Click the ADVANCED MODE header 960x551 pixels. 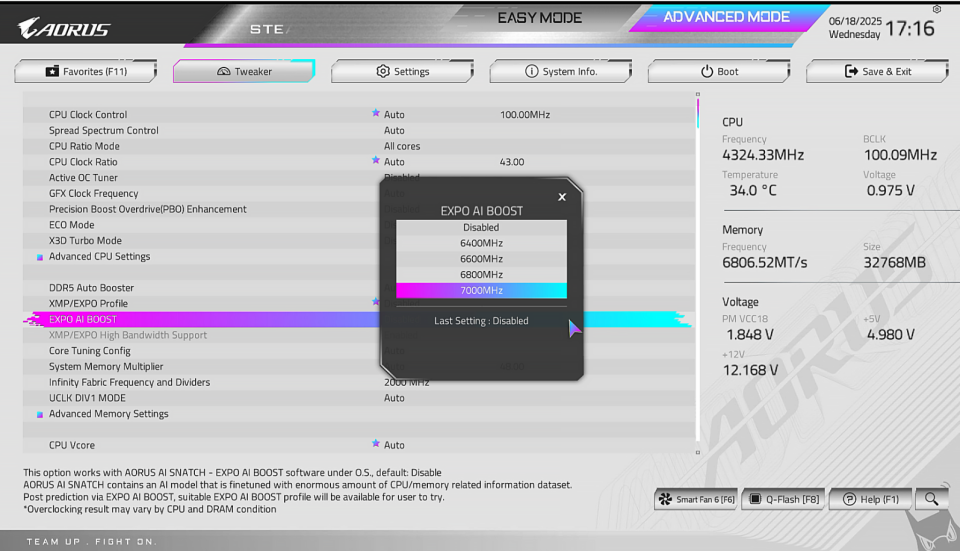click(x=726, y=17)
